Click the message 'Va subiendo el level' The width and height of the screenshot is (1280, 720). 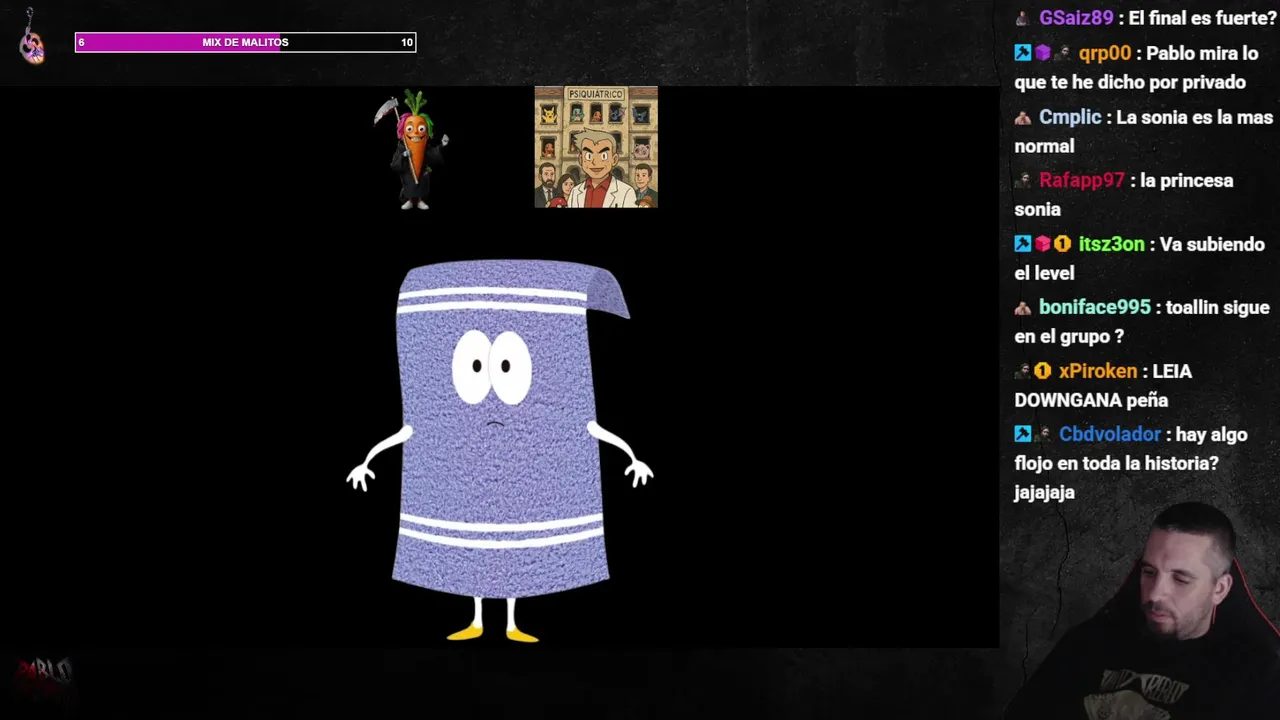[x=1140, y=258]
